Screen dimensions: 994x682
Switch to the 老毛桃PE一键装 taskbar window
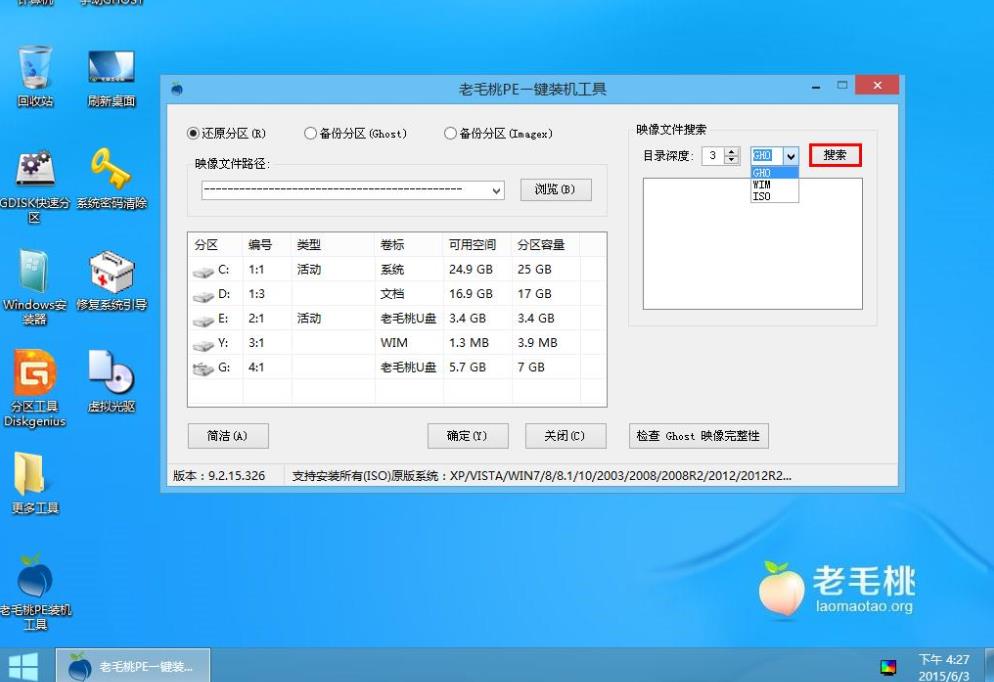(x=132, y=665)
